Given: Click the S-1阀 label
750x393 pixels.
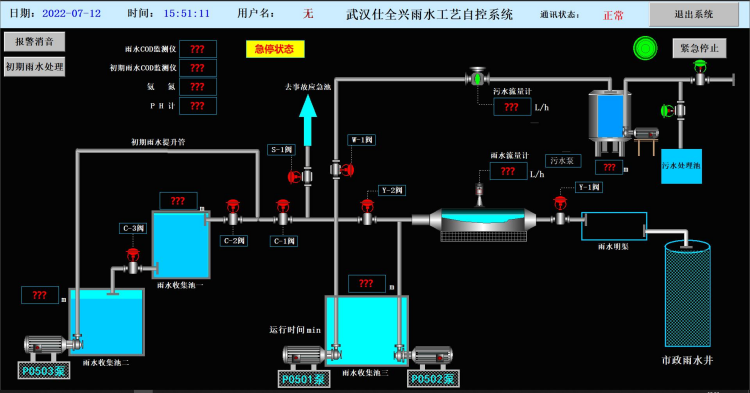Looking at the screenshot, I should coord(281,150).
